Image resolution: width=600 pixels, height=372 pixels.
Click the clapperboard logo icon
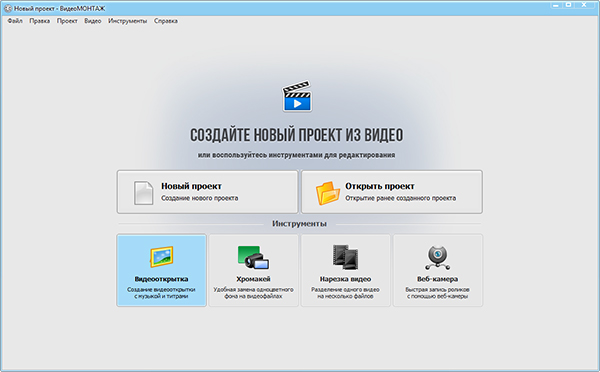[x=297, y=96]
